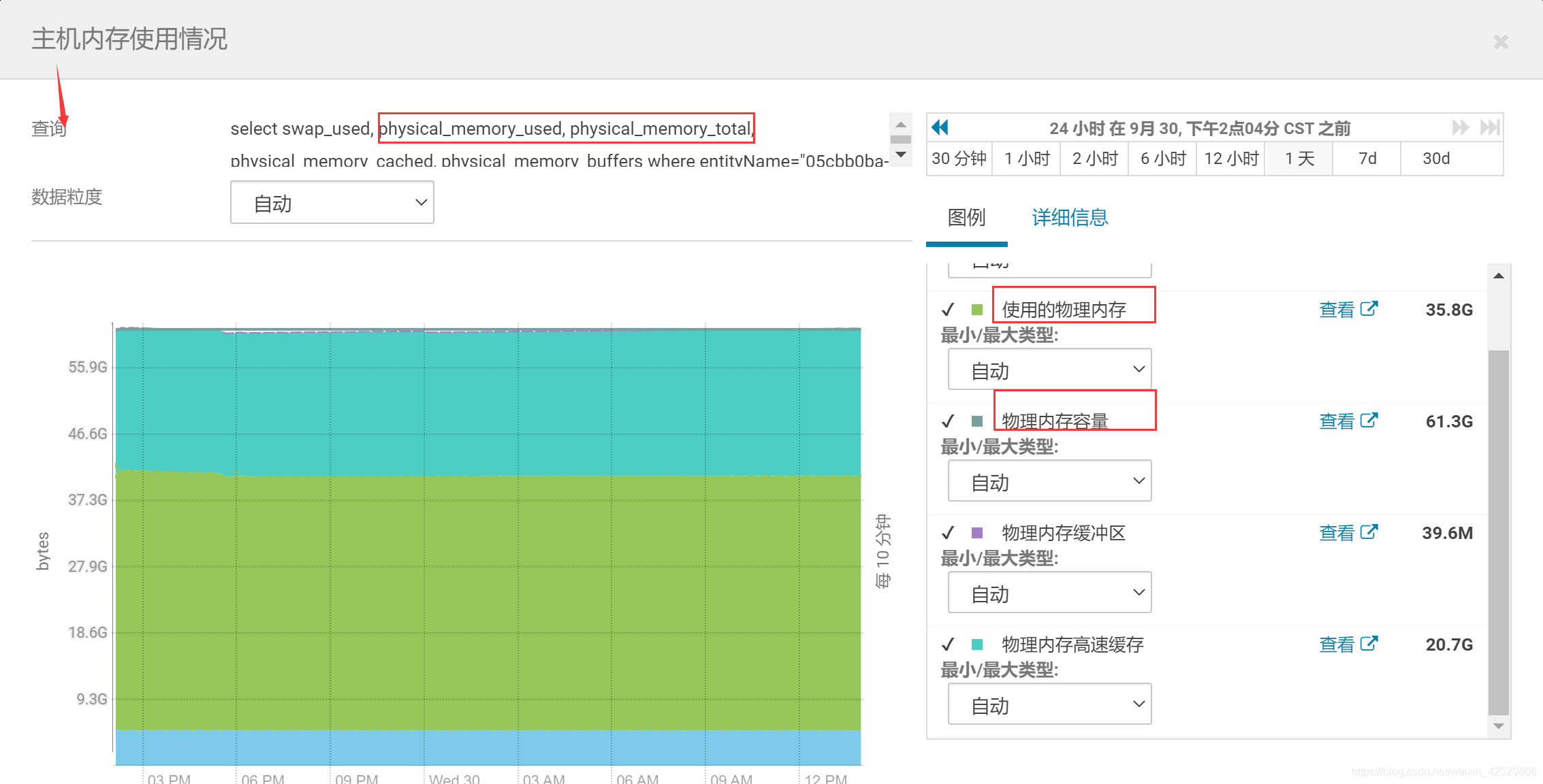Toggle the 物理内存高速缓存 series checkmark
The height and width of the screenshot is (784, 1543).
click(x=948, y=644)
